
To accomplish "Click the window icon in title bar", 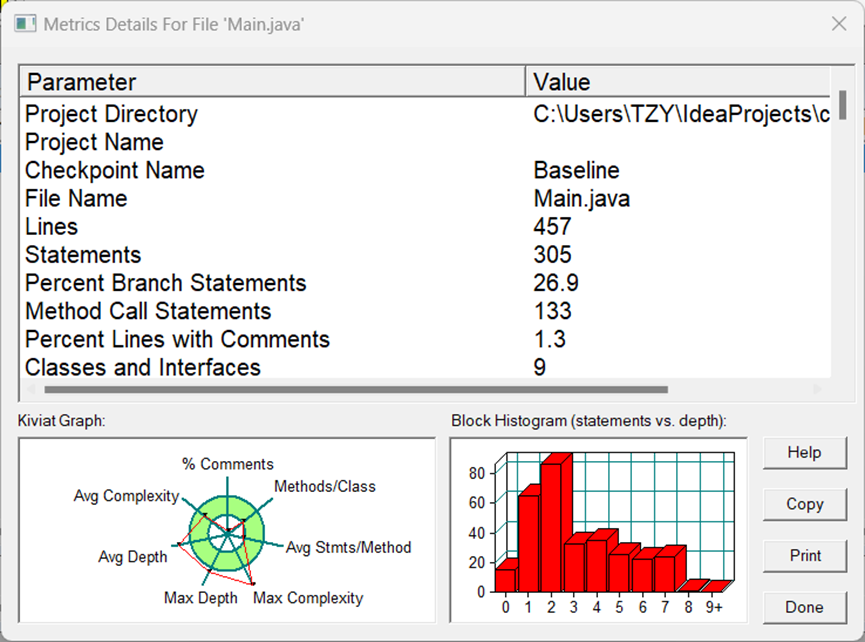I will coord(25,24).
